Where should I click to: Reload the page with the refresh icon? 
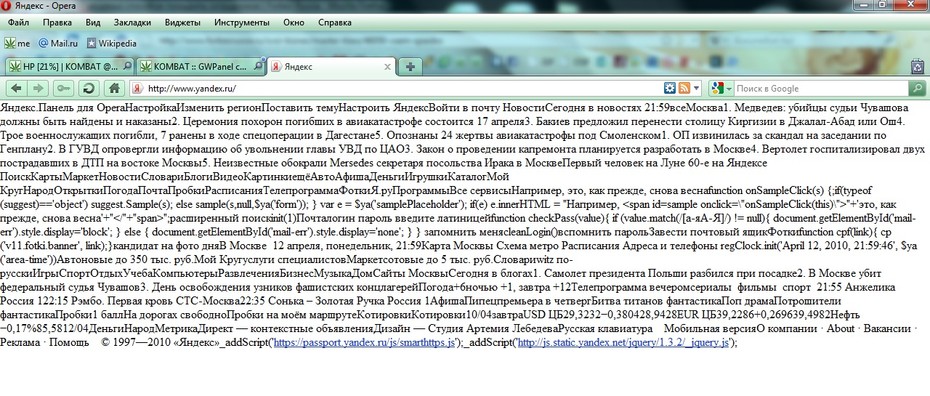point(88,88)
